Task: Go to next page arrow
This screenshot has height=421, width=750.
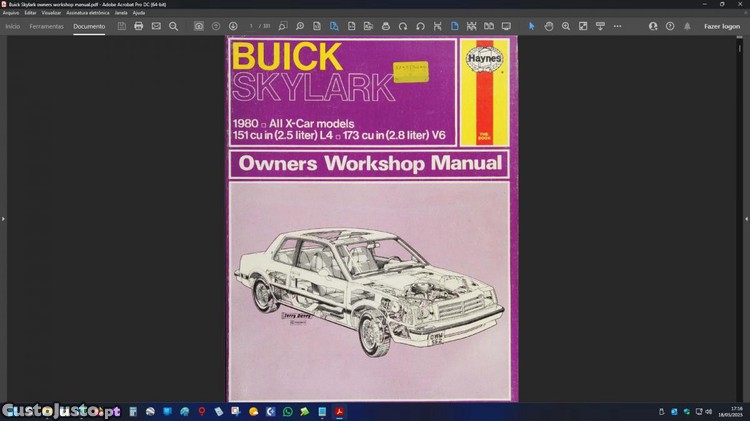Action: 233,26
